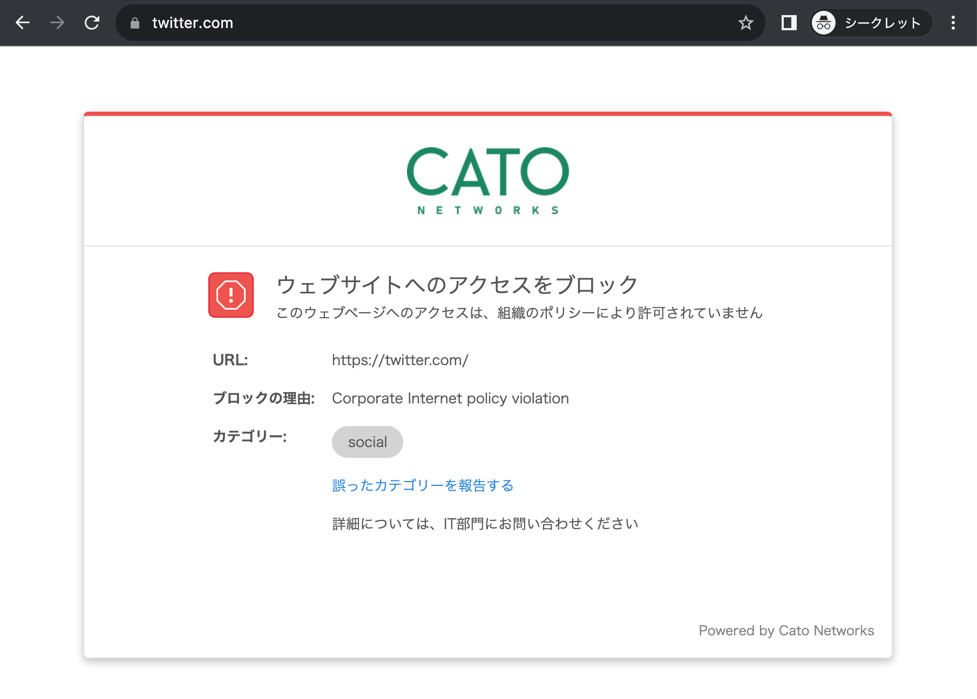Click the 詳細については、IT部門にお問い合わせください text
Screen dimensions: 977x699
click(x=485, y=523)
